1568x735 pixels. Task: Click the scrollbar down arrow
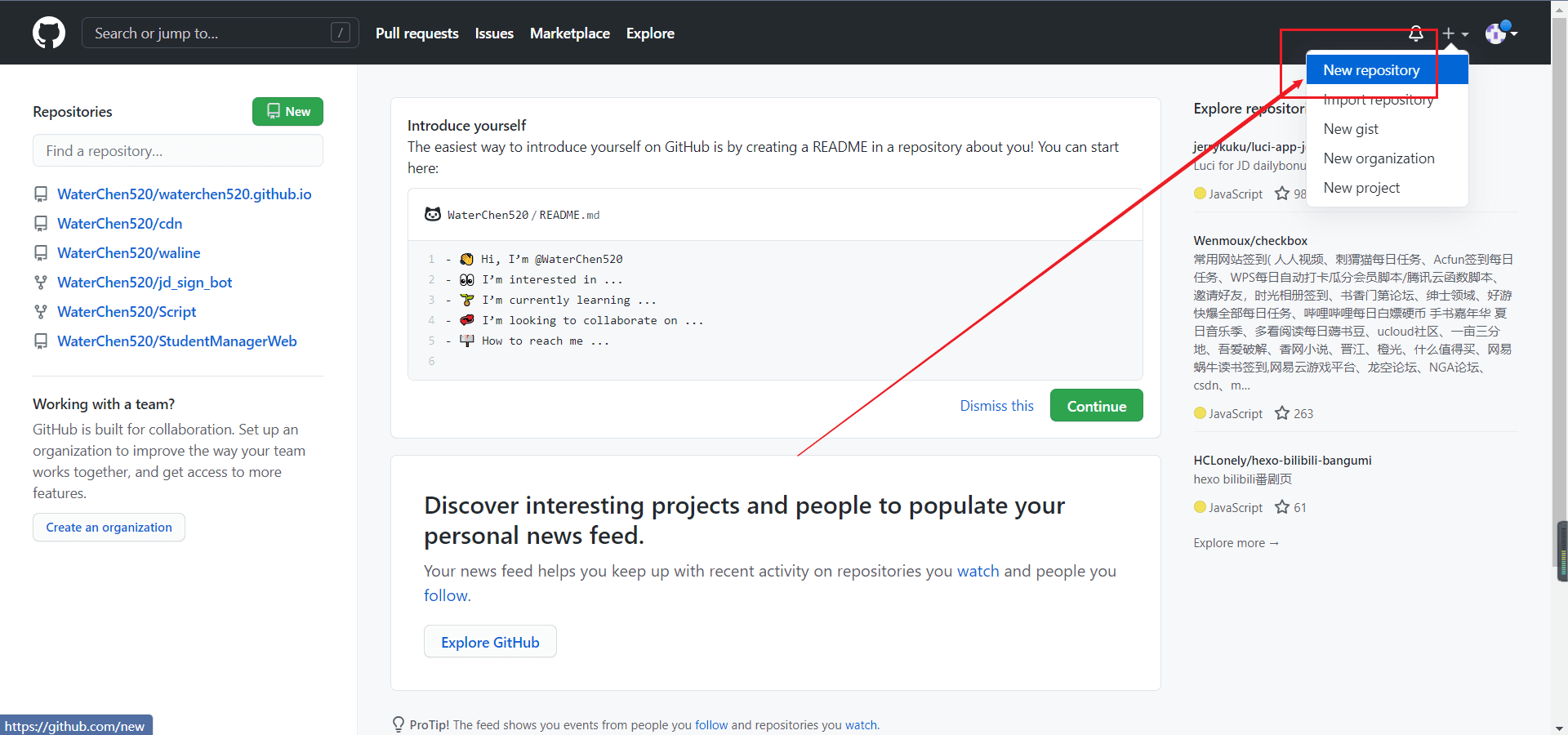[1560, 728]
